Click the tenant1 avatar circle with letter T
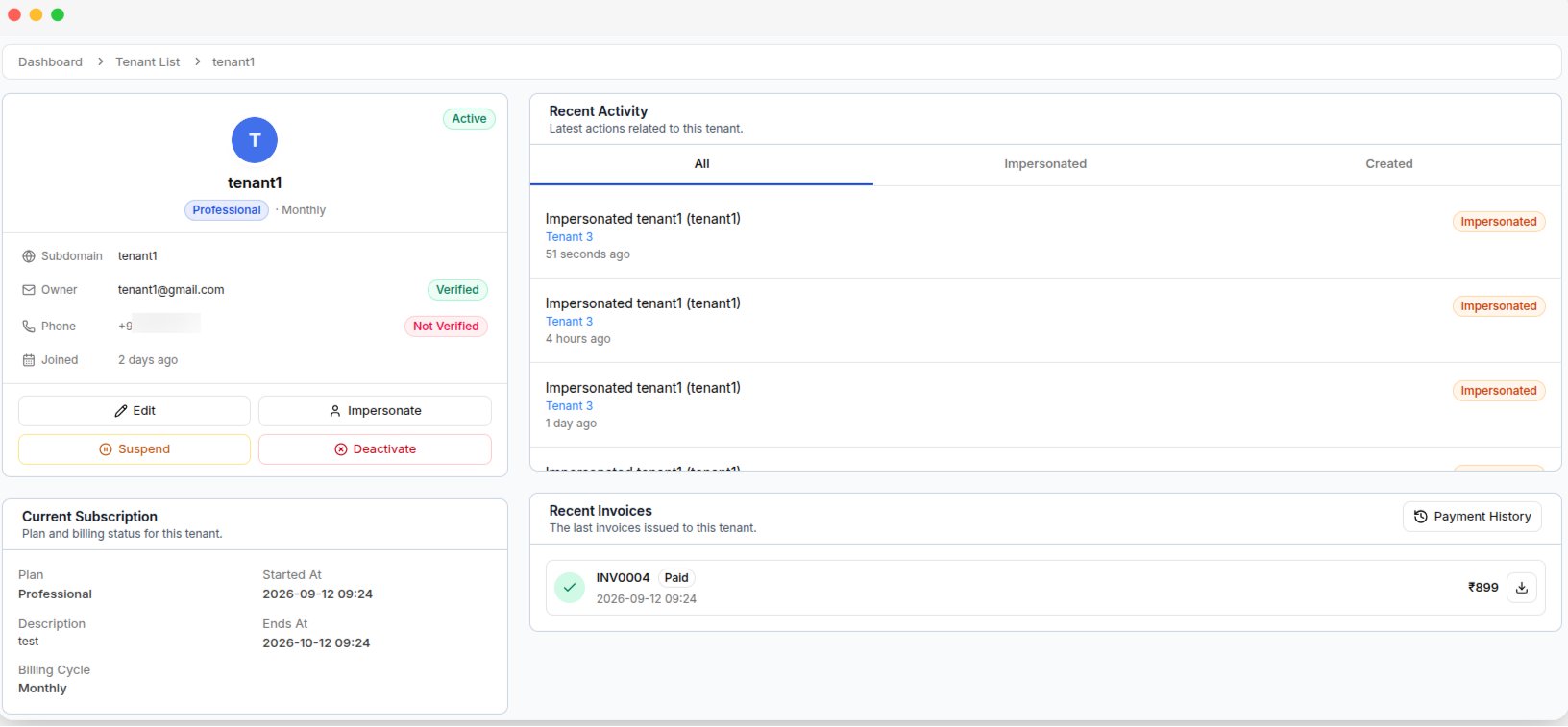Image resolution: width=1568 pixels, height=727 pixels. [x=255, y=140]
